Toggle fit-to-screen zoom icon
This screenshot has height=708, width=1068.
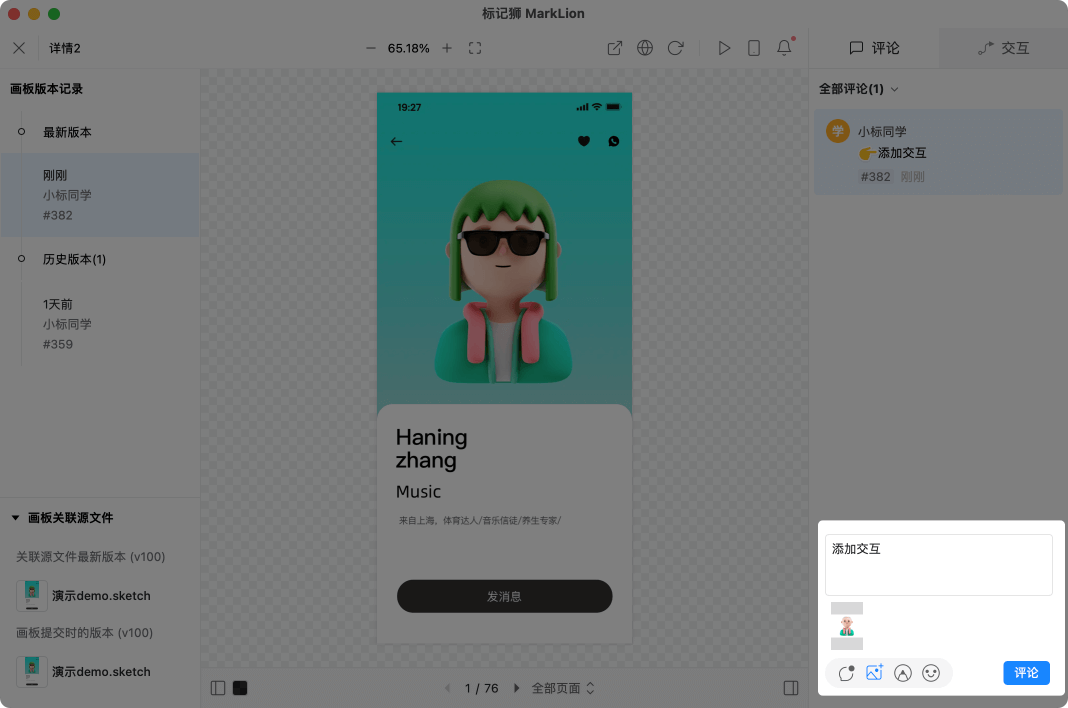475,48
